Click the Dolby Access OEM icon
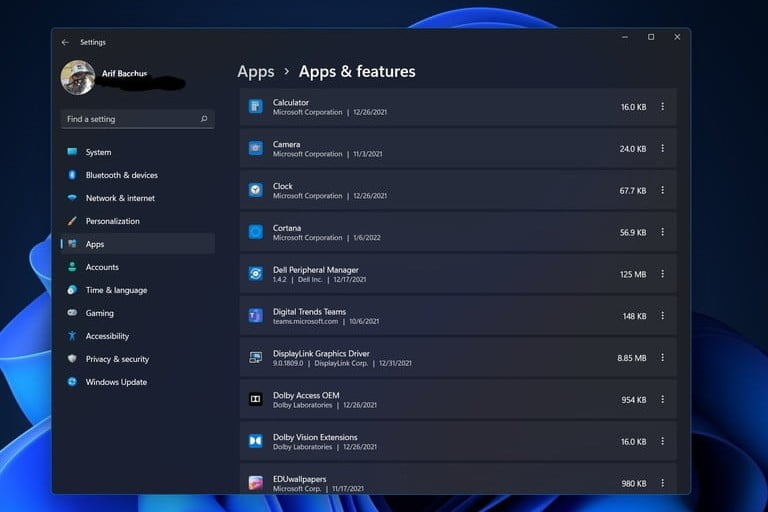 click(256, 399)
